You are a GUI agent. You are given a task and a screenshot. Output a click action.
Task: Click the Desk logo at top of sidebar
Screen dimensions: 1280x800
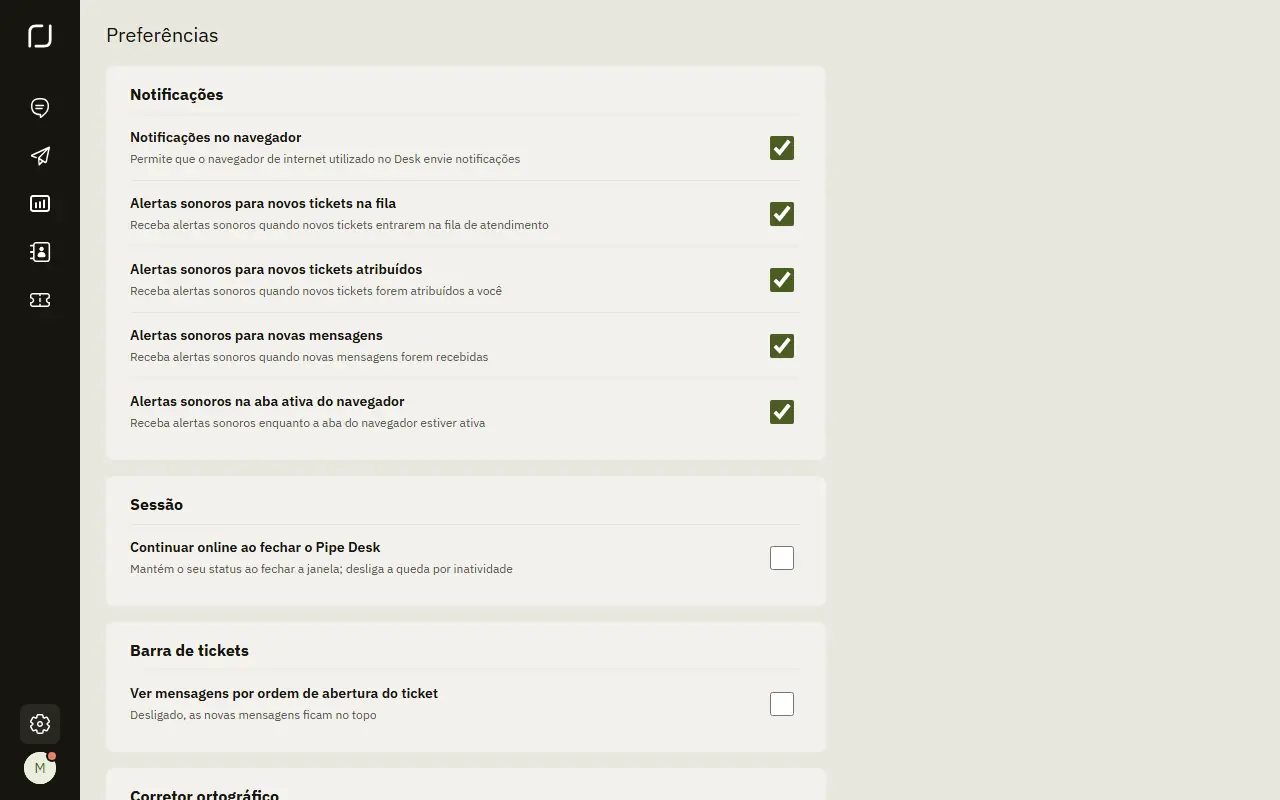pos(40,36)
